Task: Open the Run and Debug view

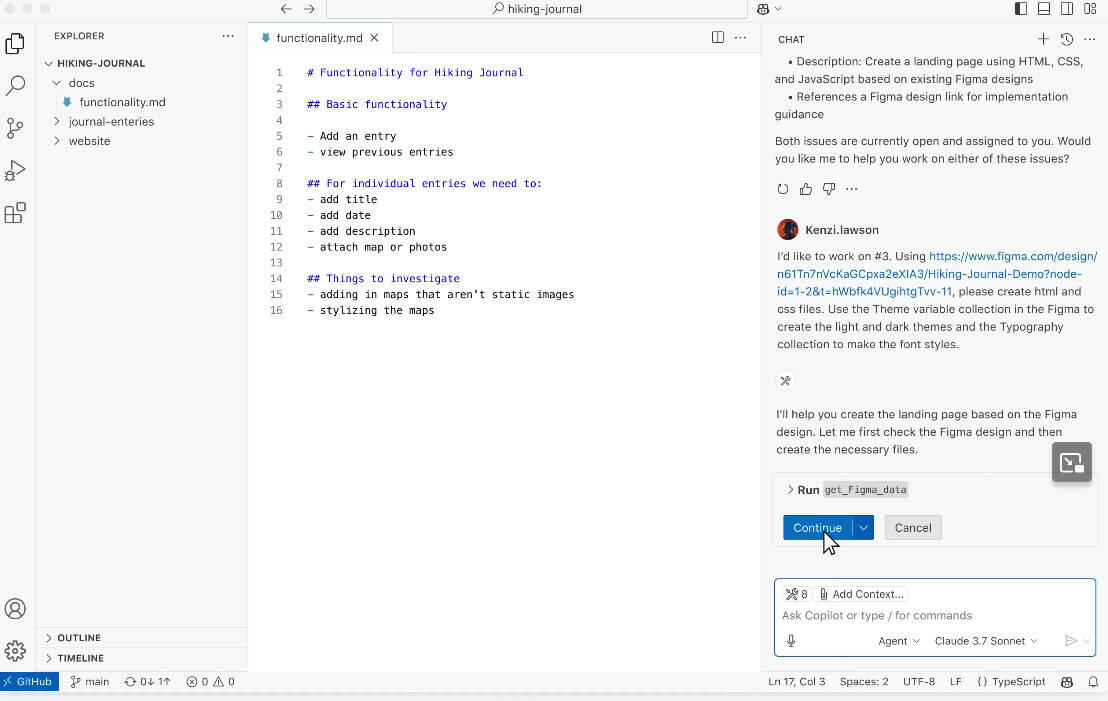Action: point(15,171)
